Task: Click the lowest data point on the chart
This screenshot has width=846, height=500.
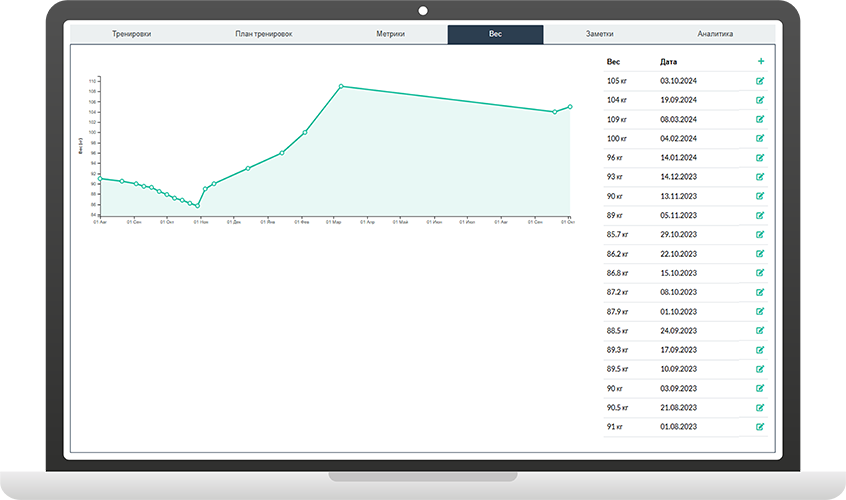Action: [x=197, y=206]
